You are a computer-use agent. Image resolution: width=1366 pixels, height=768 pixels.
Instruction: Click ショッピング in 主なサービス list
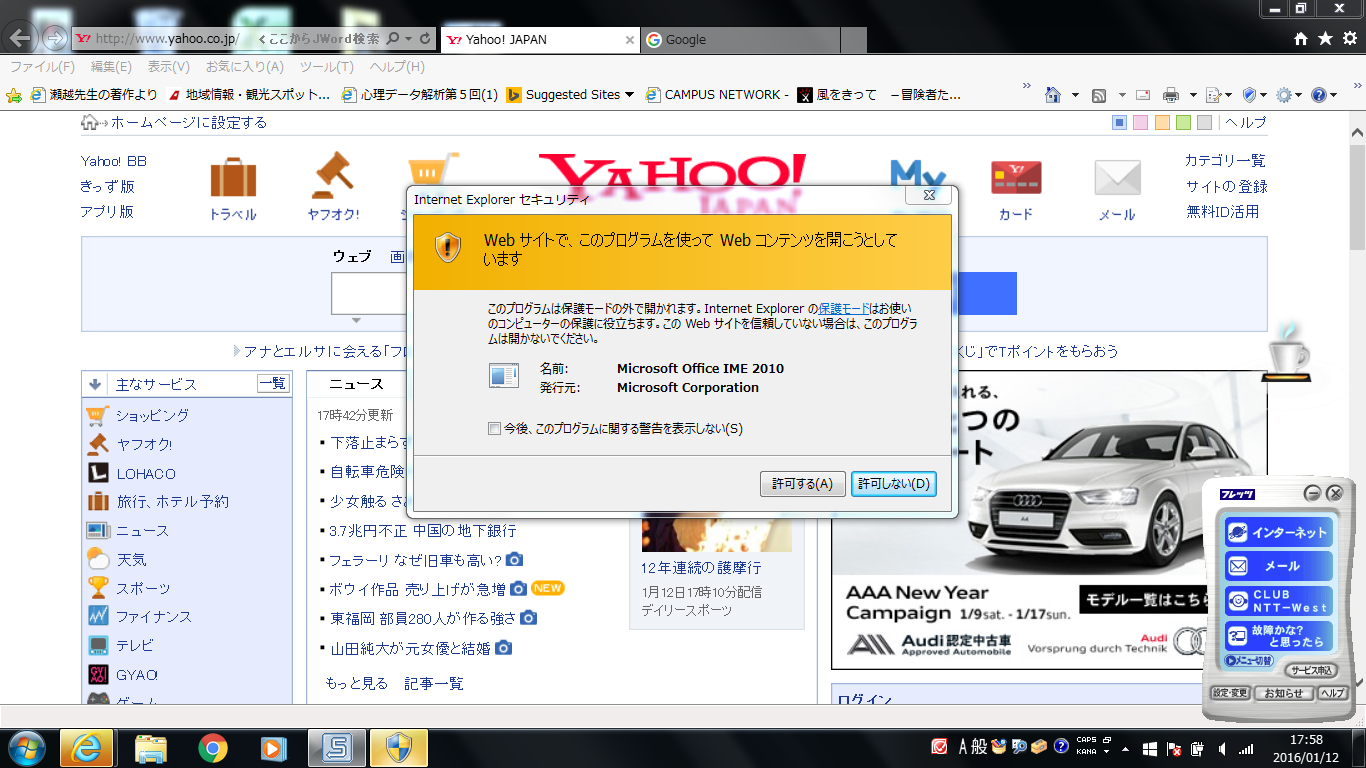coord(152,415)
